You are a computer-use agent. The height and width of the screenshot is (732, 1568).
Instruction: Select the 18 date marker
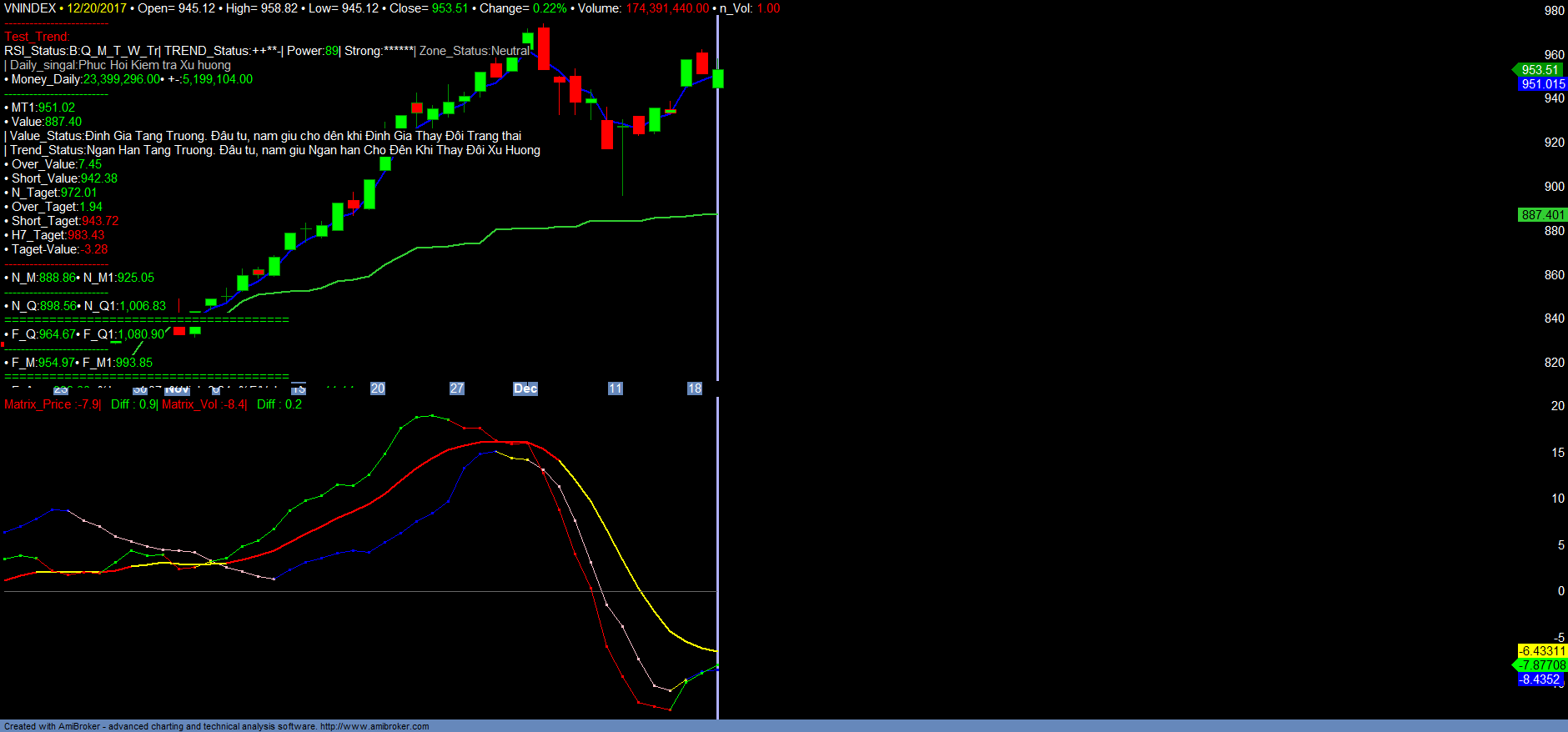(x=695, y=389)
